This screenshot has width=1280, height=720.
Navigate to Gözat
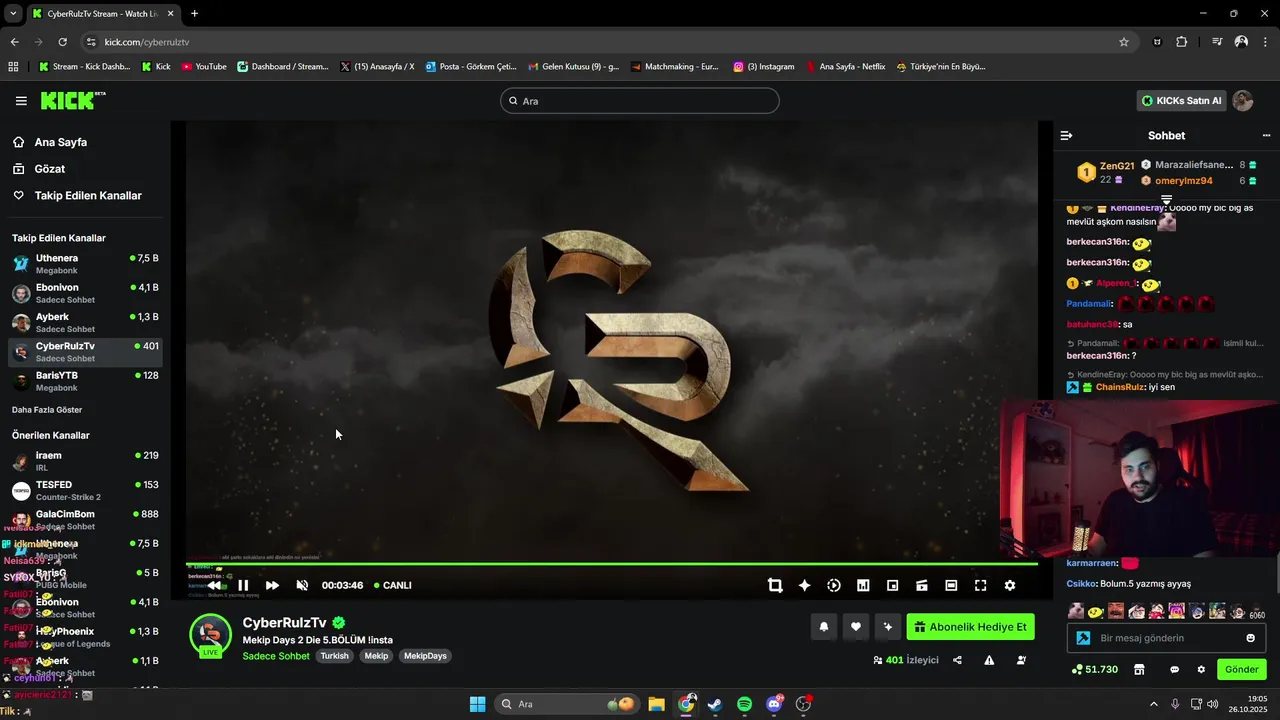point(49,169)
